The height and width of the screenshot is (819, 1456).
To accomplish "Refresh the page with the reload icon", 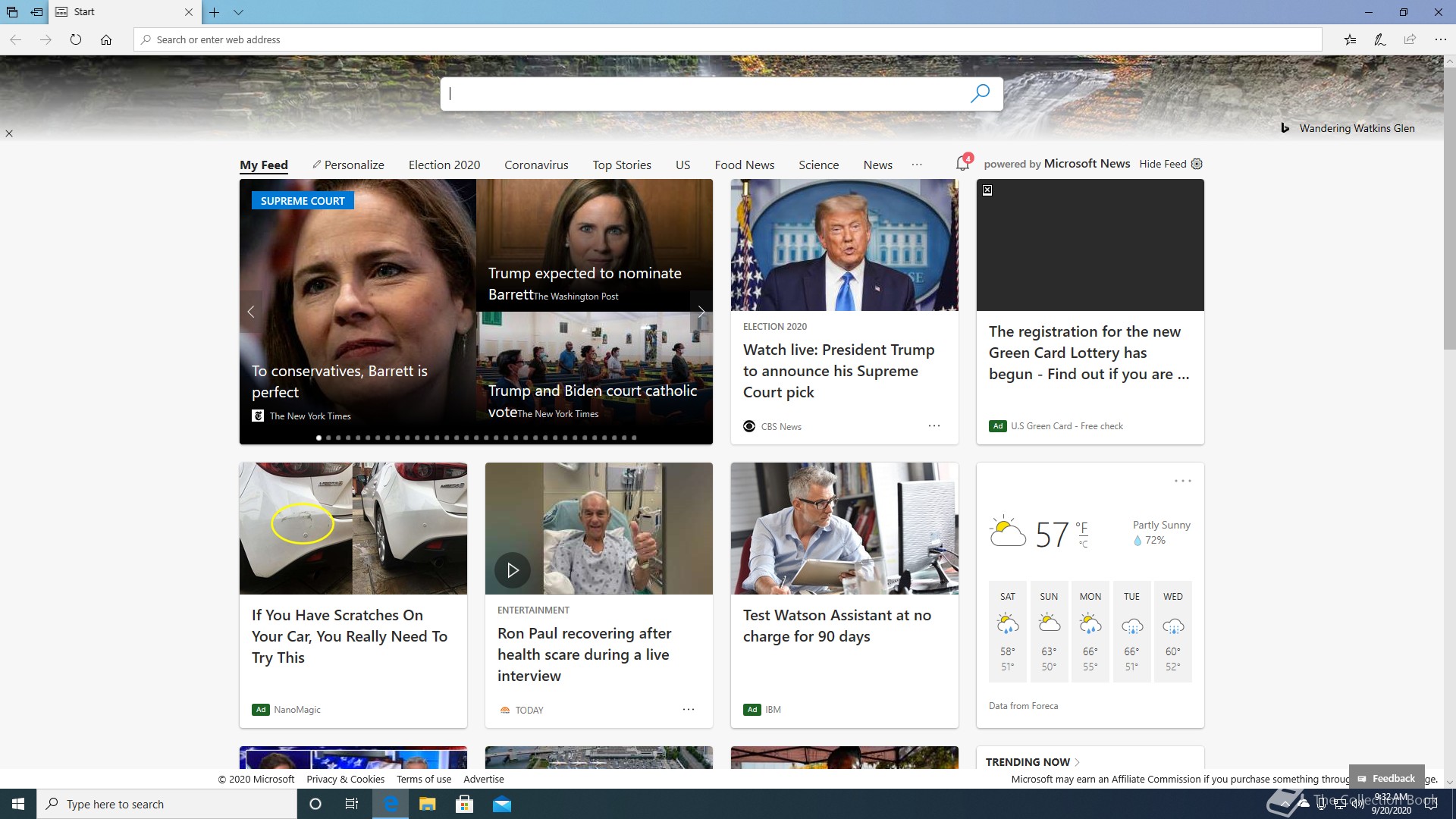I will (x=76, y=39).
